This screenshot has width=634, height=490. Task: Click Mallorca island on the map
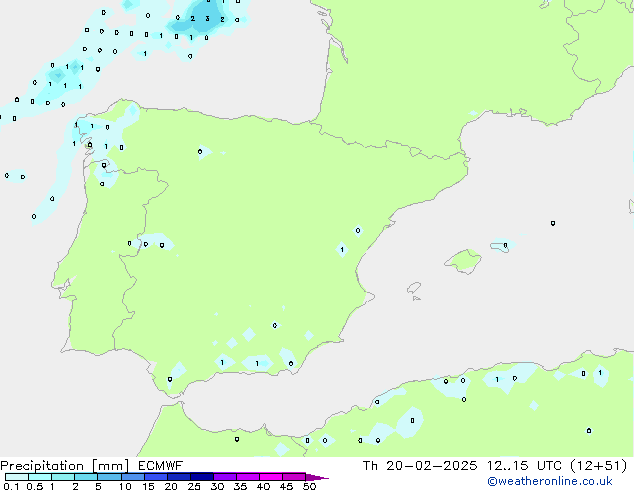pyautogui.click(x=463, y=261)
